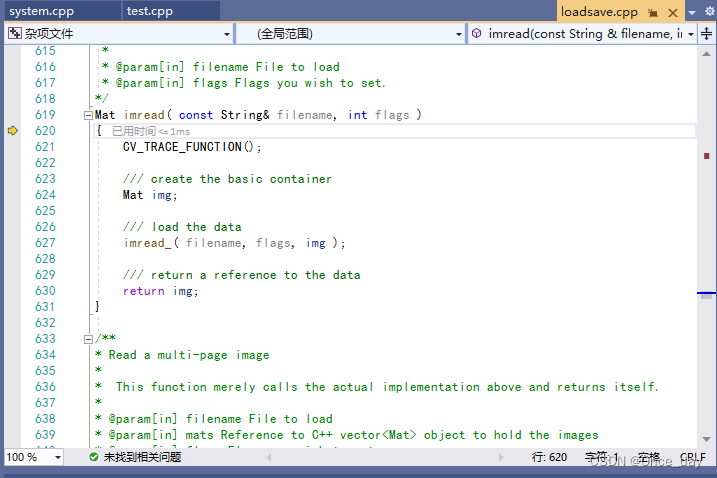Click the purple cube function icon
717x478 pixels.
click(476, 33)
